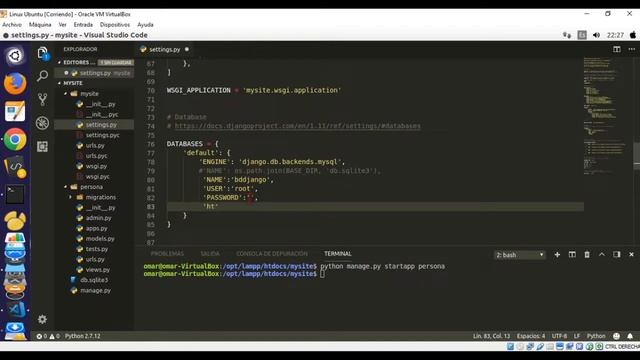Change end of line via LF
Image resolution: width=640 pixels, height=360 pixels.
click(x=577, y=336)
